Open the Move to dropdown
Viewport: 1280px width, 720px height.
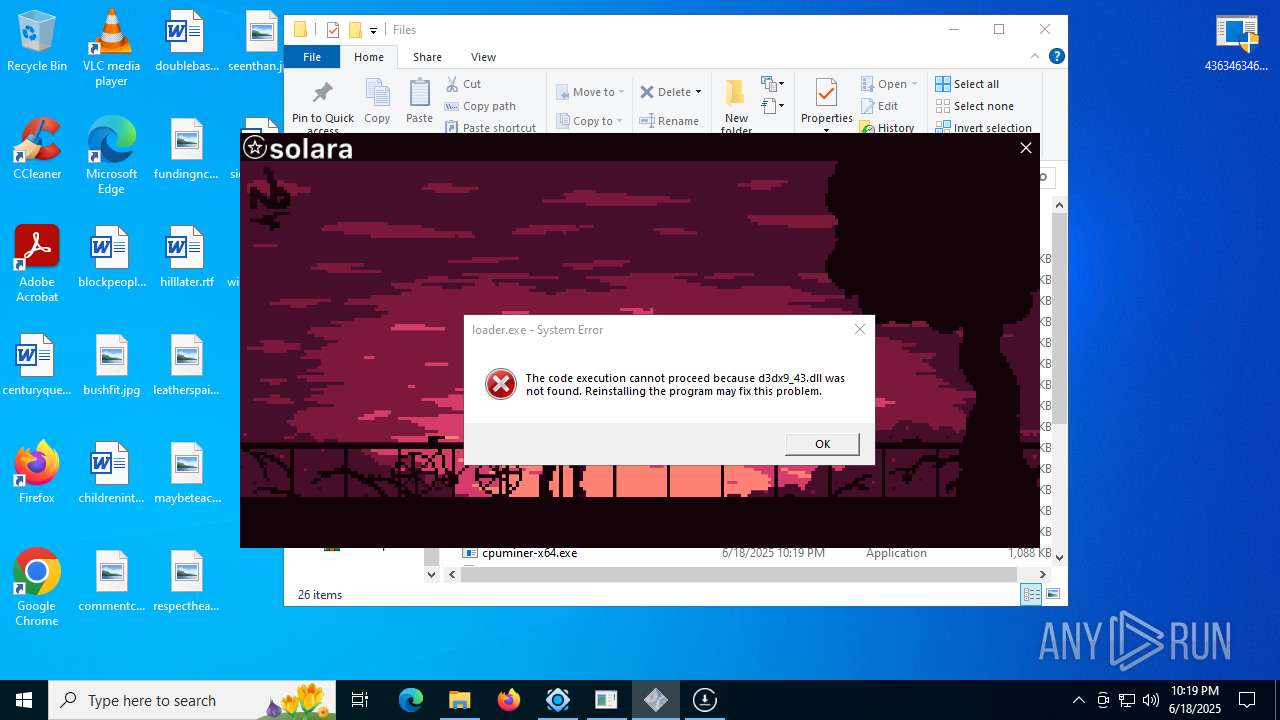[x=590, y=92]
